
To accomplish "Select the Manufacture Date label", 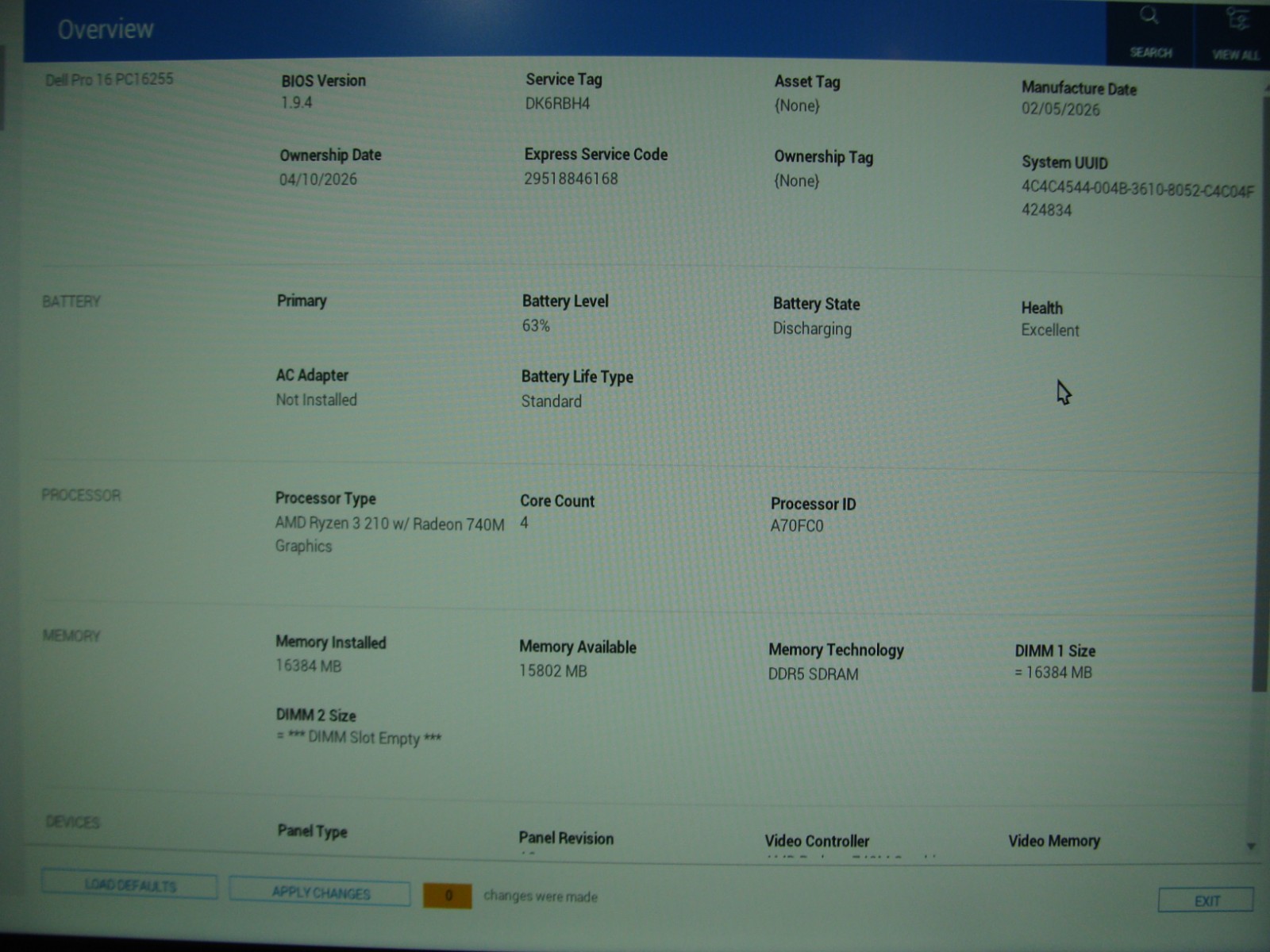I will point(1079,88).
